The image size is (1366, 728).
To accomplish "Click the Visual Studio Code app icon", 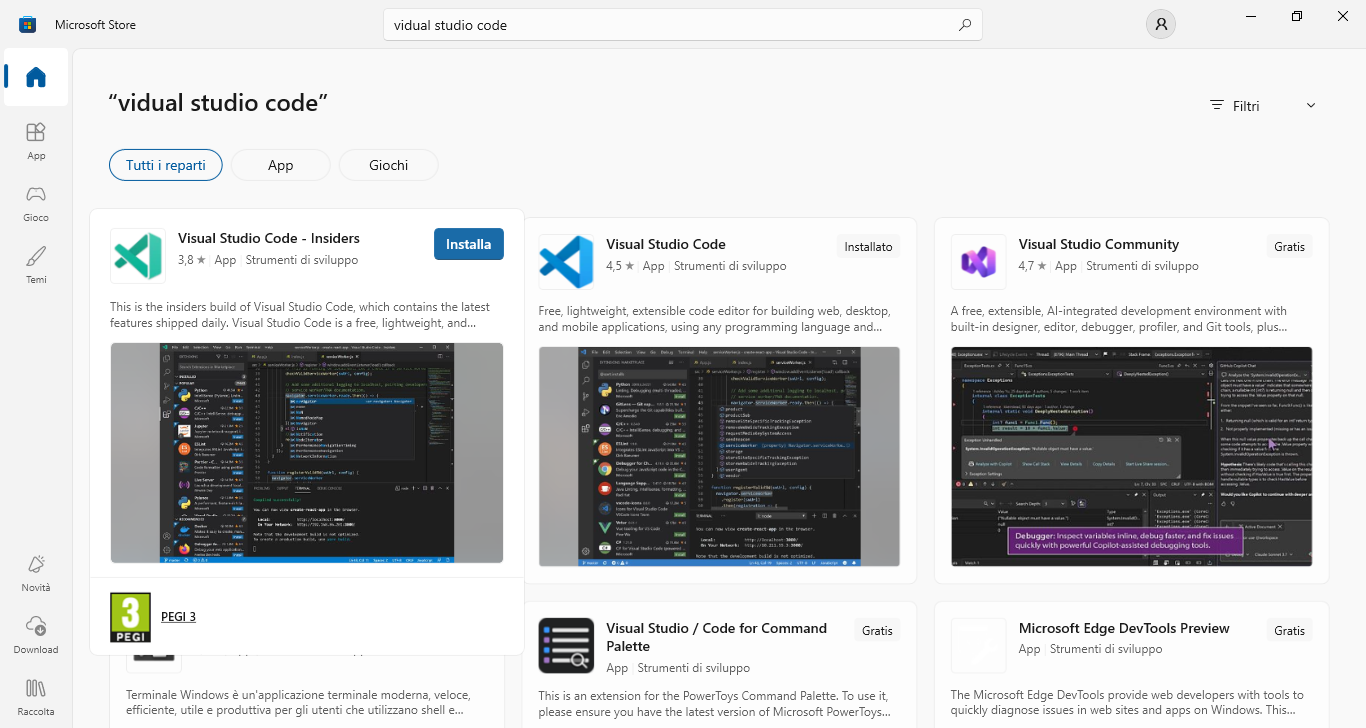I will (566, 262).
